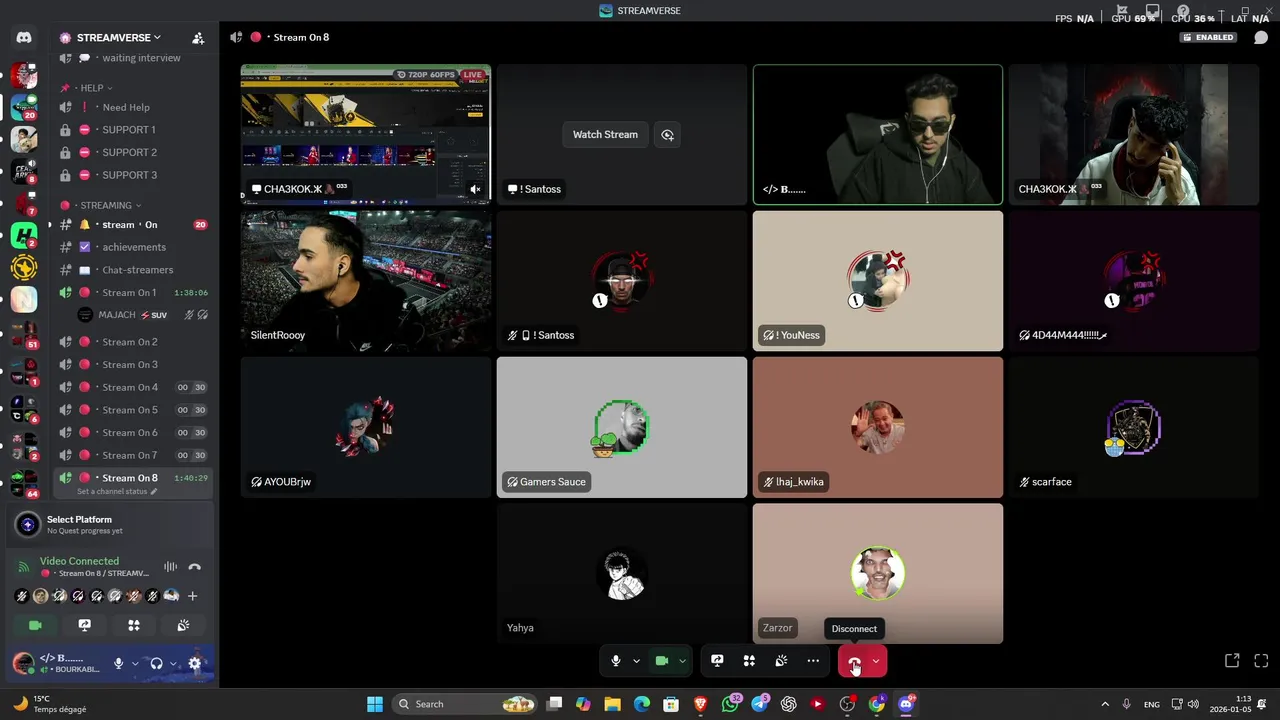
Task: Click Set a channel status link
Action: click(x=117, y=492)
